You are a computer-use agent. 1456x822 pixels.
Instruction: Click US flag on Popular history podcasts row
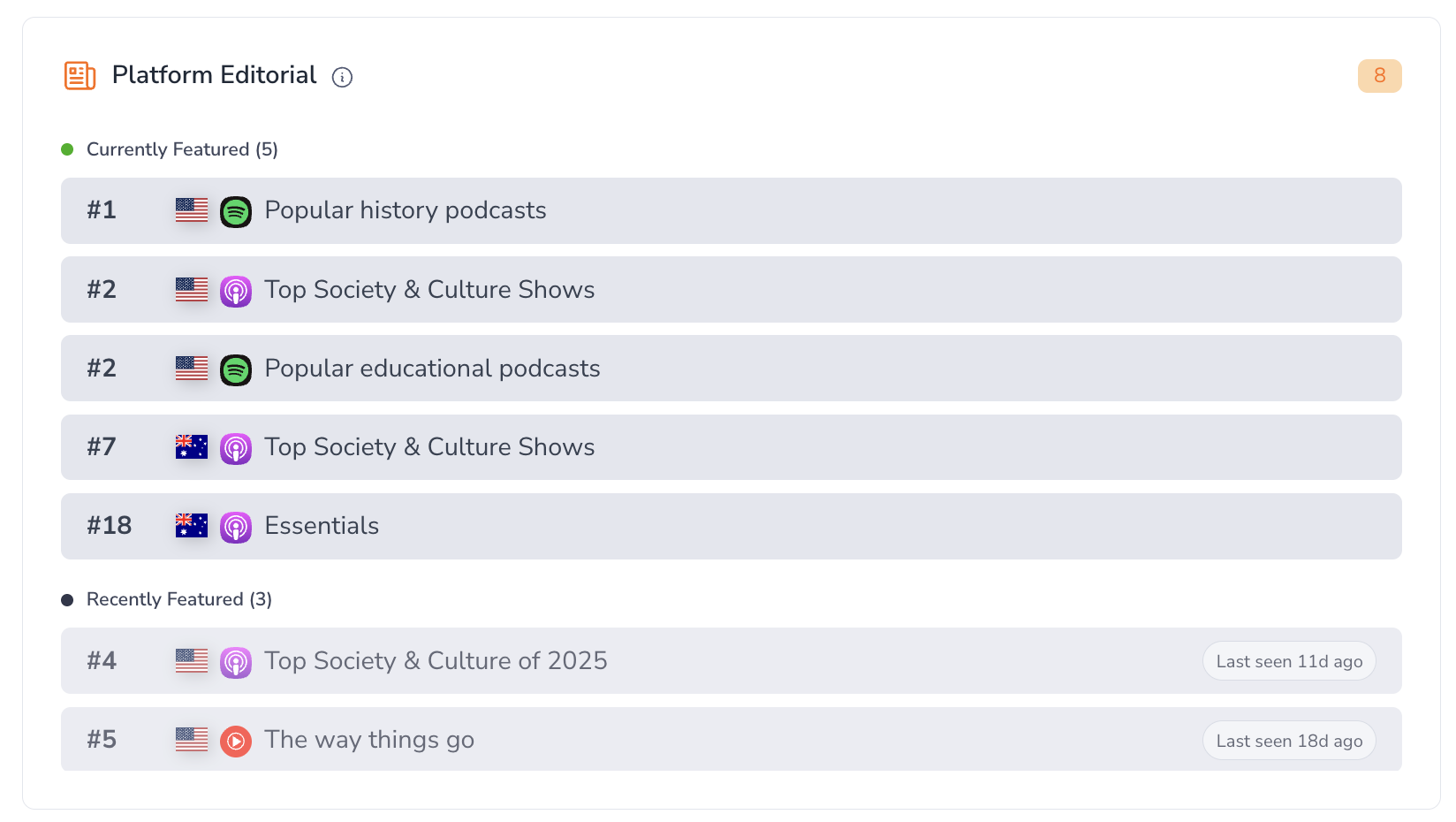tap(192, 210)
